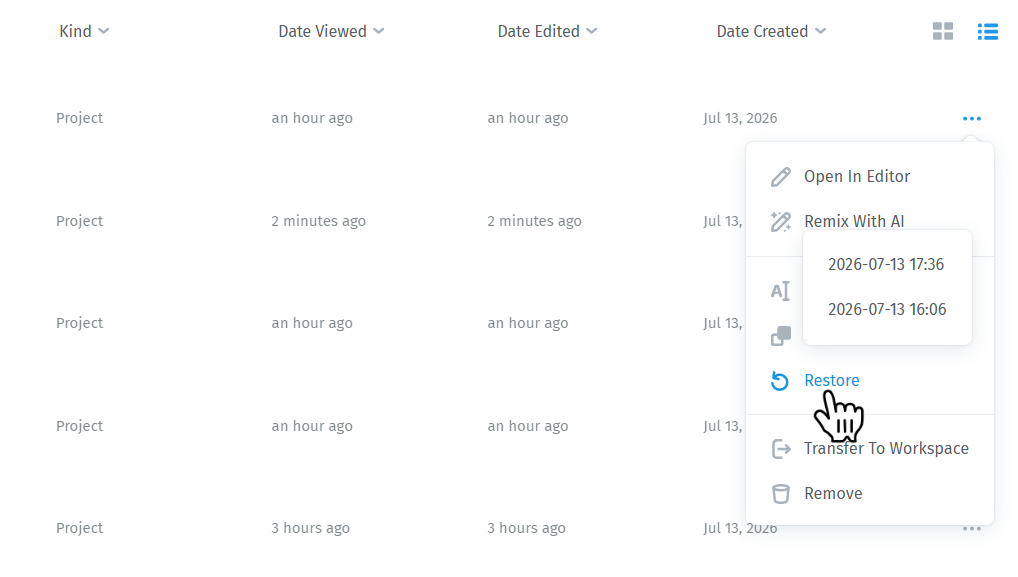
Task: Click the rename text-cursor icon
Action: (780, 291)
